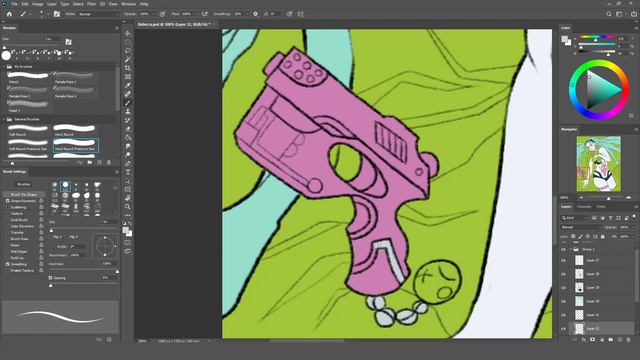The height and width of the screenshot is (360, 640).
Task: Open symmetry paint options butterfly icon
Action: coord(301,14)
